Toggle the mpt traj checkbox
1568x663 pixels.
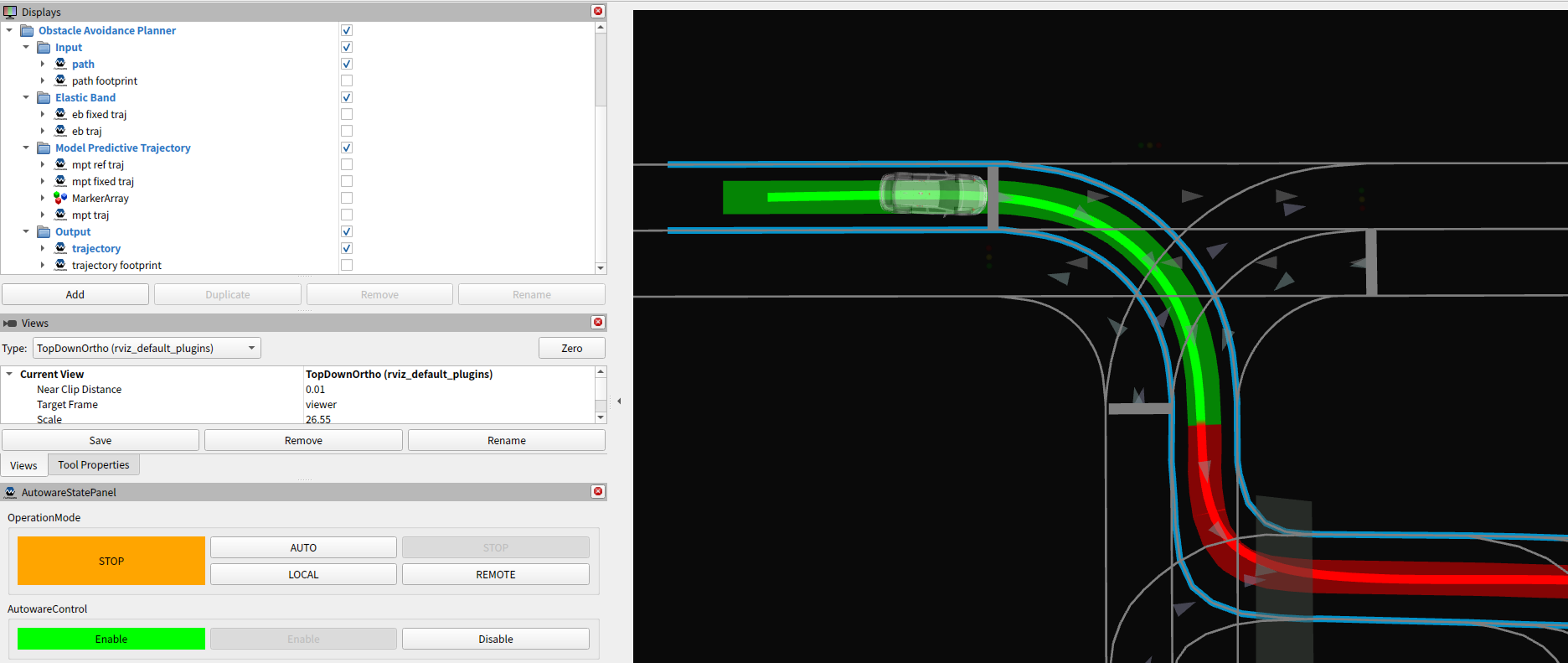[347, 215]
